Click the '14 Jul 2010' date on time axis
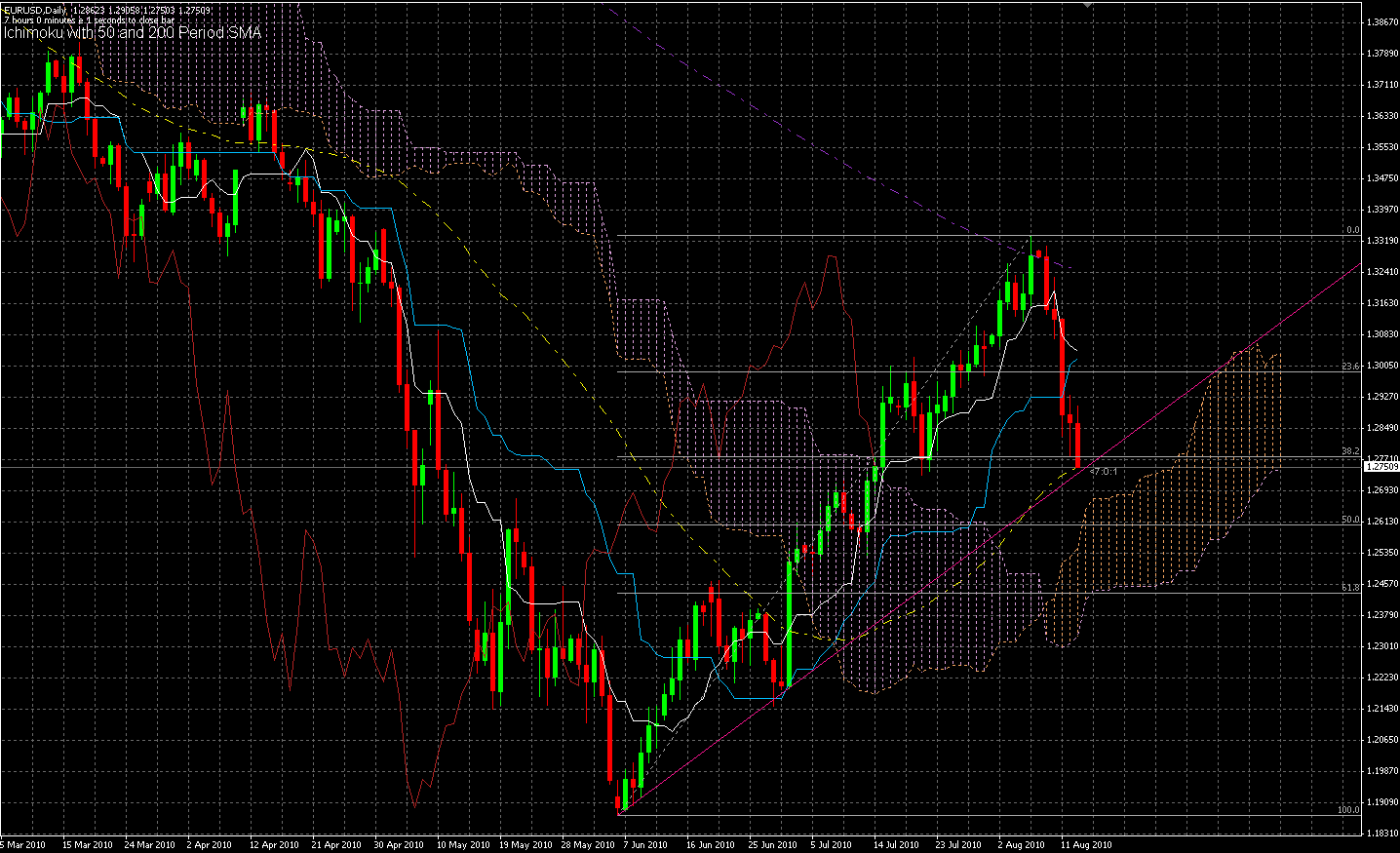Viewport: 1400px width, 853px height. (896, 845)
